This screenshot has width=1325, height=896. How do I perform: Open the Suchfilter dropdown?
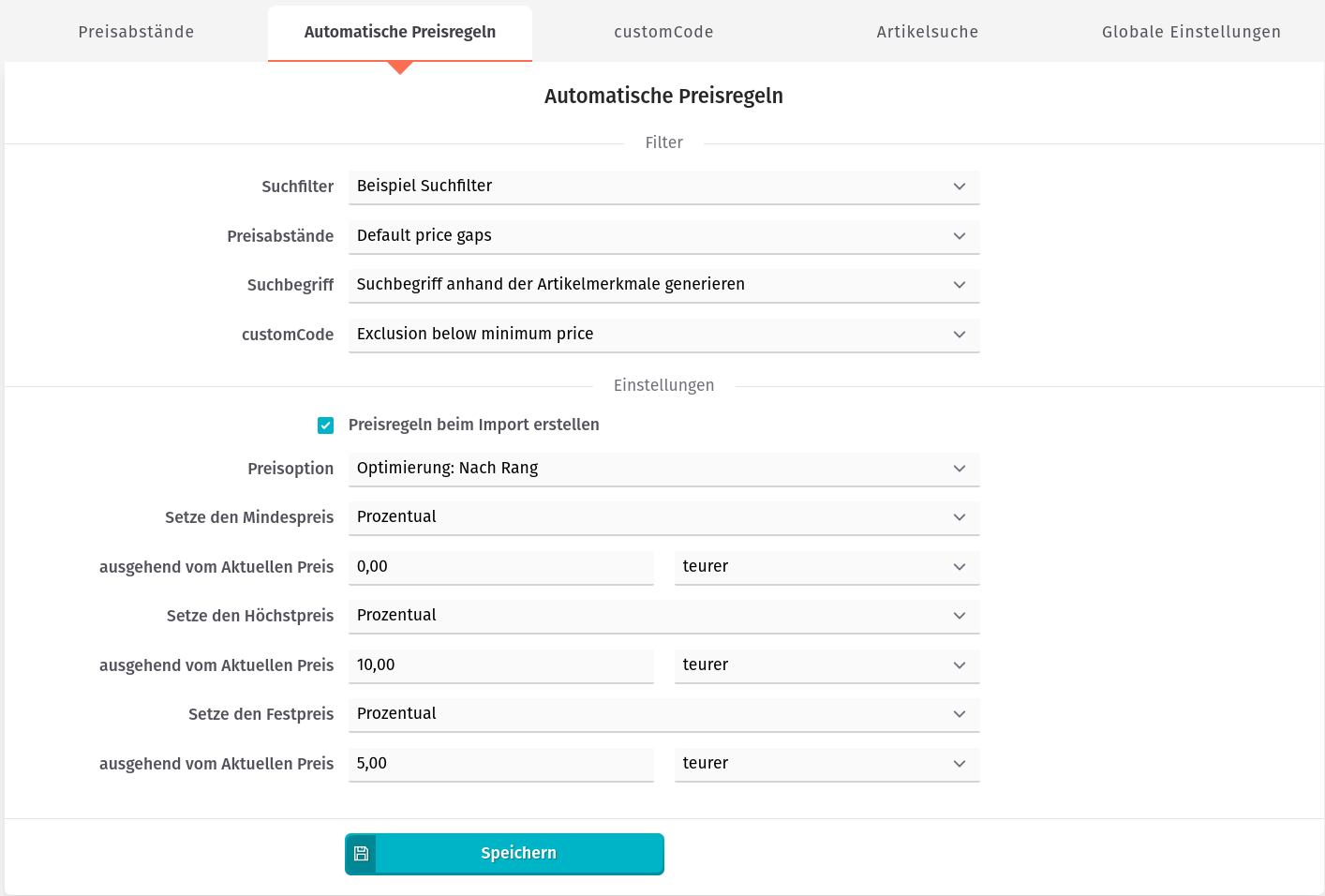pos(663,187)
